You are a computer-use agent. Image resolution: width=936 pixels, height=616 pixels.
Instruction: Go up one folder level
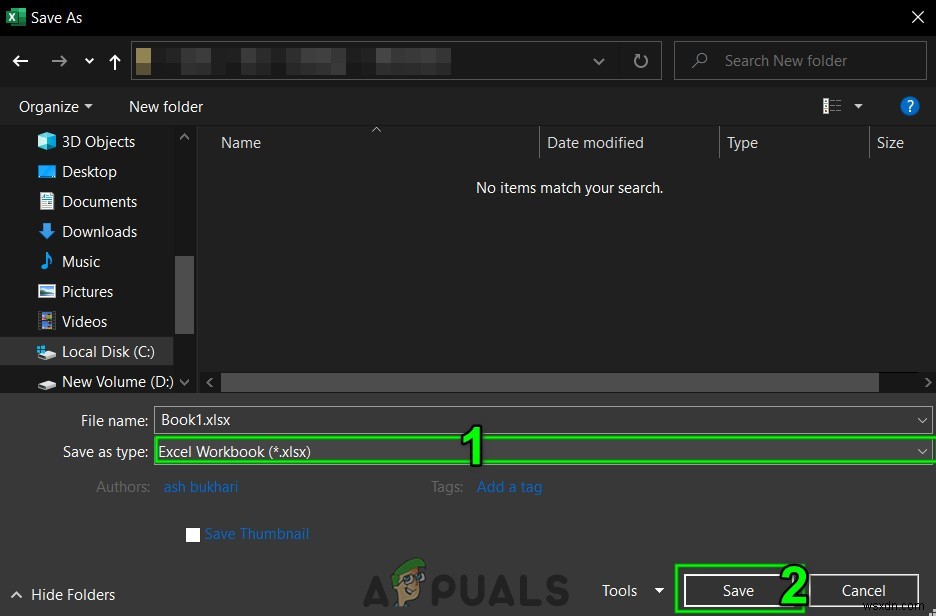click(115, 61)
